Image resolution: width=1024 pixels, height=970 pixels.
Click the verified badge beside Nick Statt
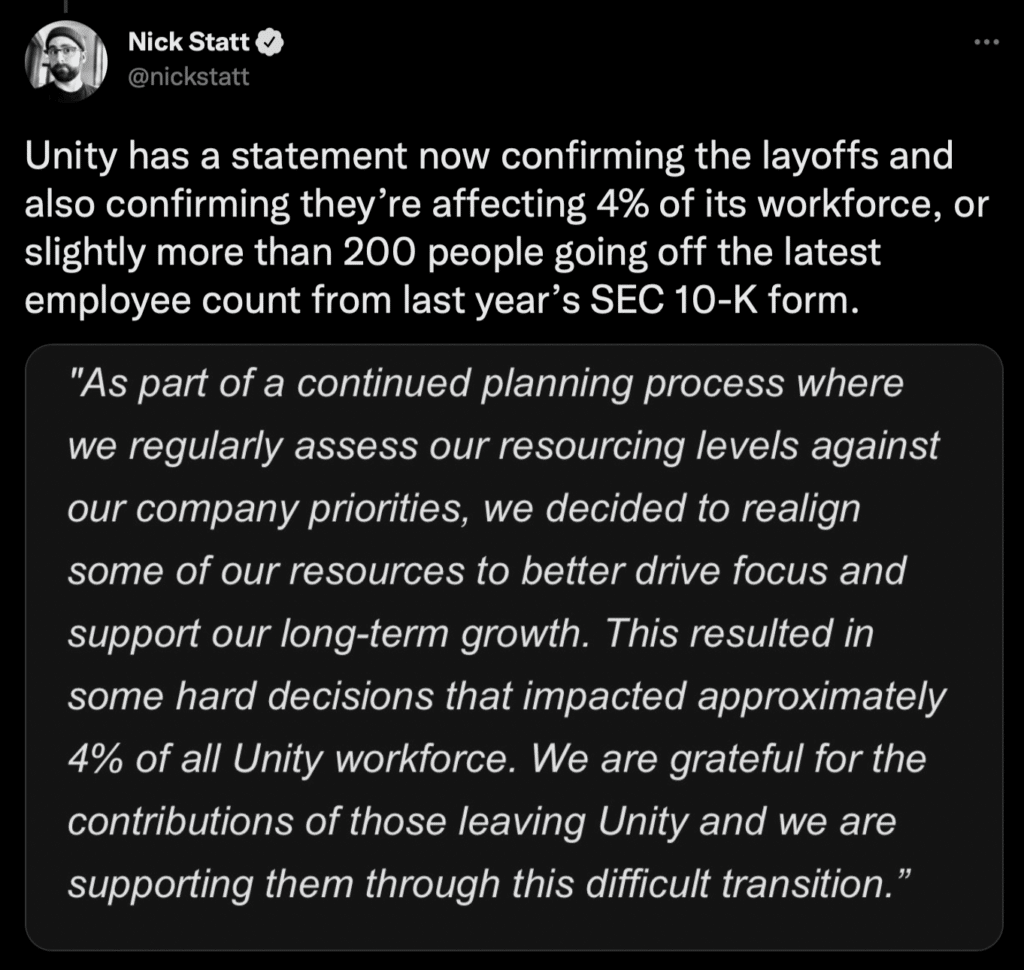coord(269,42)
